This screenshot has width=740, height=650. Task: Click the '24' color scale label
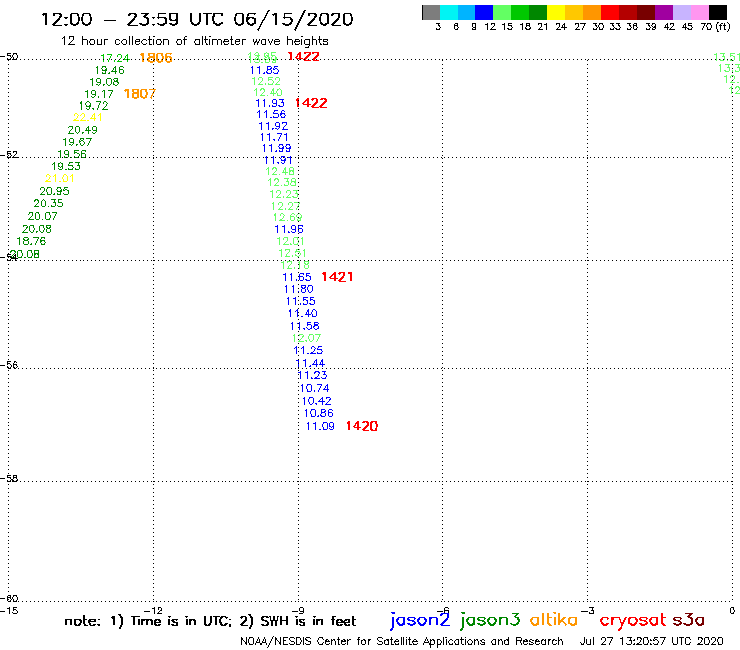(x=561, y=27)
